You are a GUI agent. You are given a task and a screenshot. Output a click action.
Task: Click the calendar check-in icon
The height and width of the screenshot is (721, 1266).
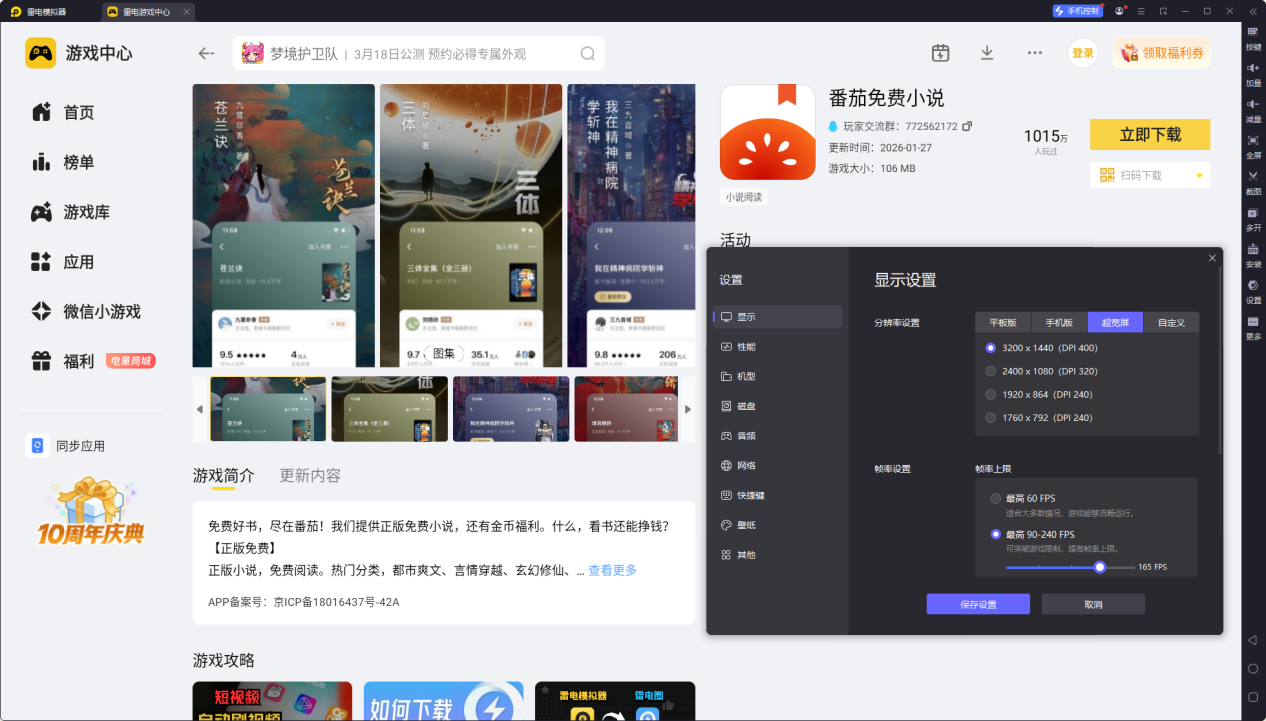[x=940, y=53]
